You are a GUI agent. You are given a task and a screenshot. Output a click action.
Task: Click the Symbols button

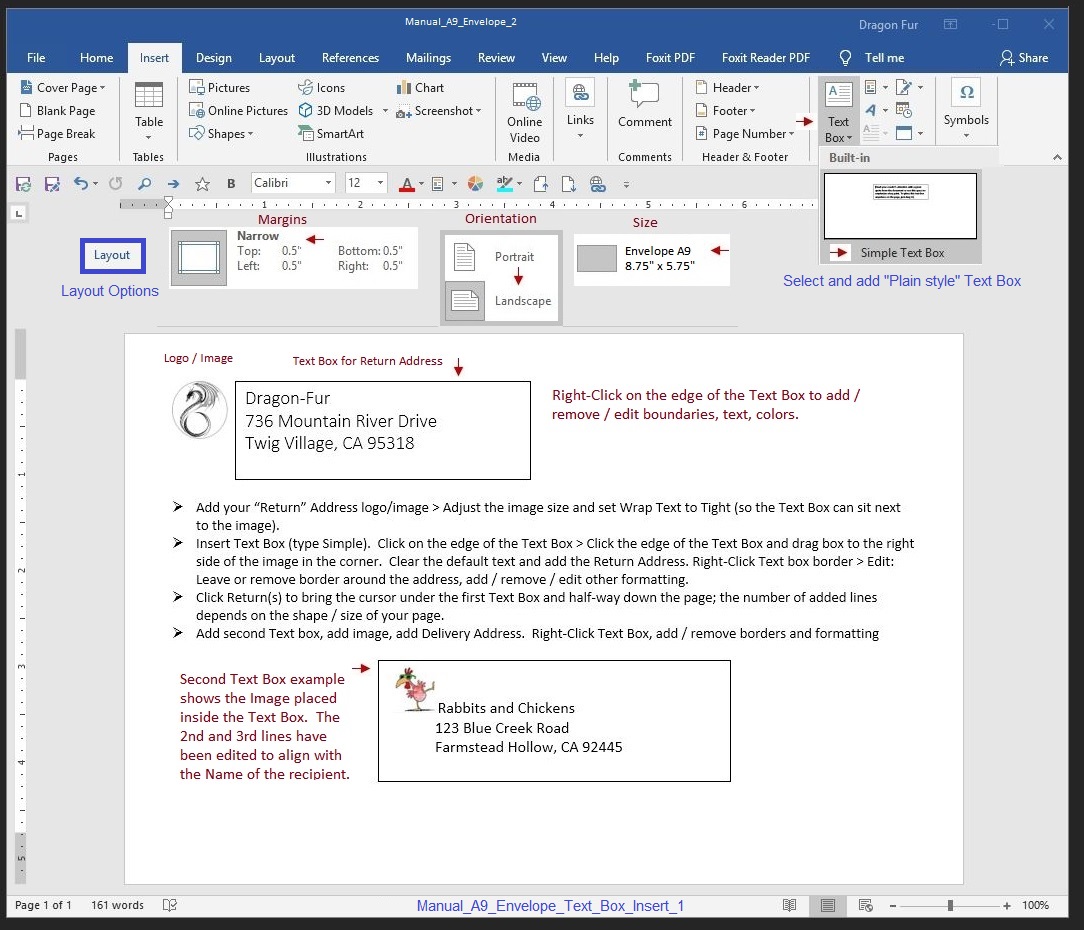[965, 105]
